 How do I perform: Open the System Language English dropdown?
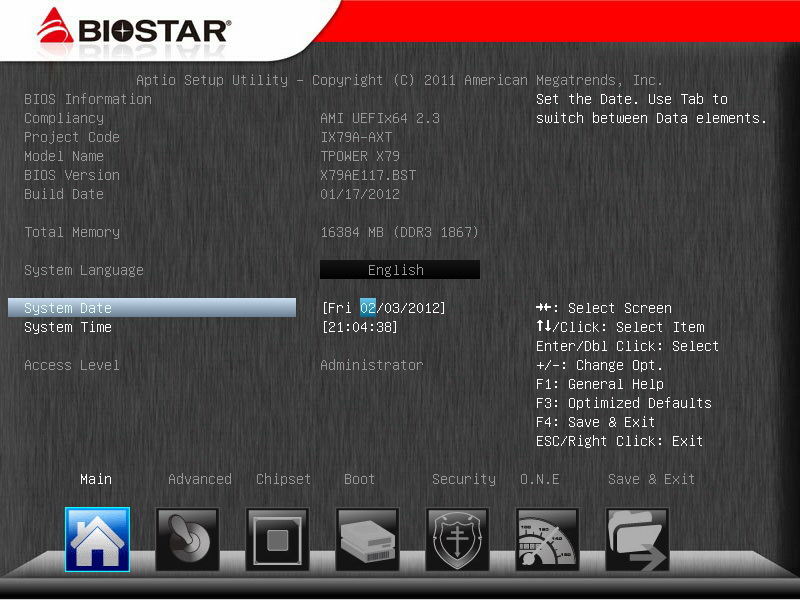click(399, 269)
